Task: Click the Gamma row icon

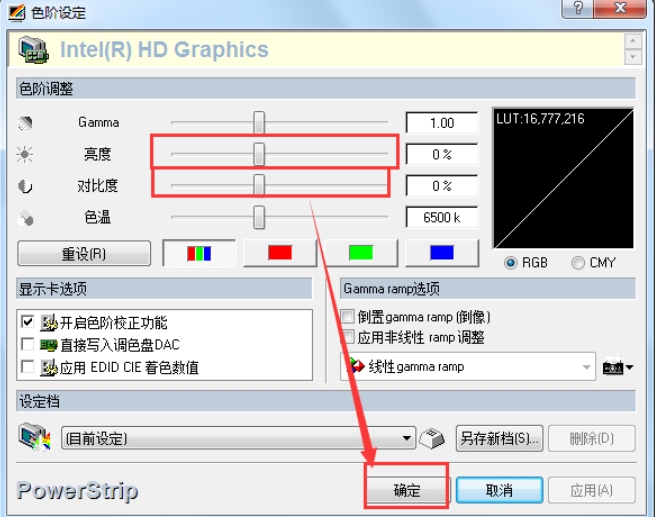Action: click(25, 123)
